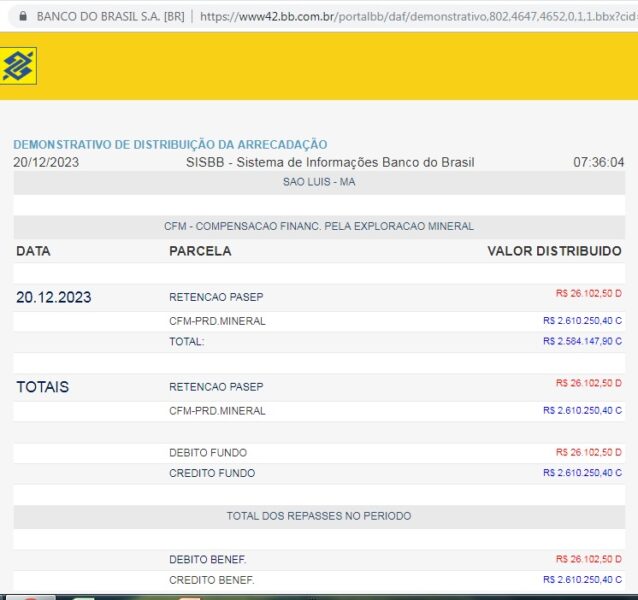Select the date 20.12.2023 in the table
The image size is (638, 600).
54,297
